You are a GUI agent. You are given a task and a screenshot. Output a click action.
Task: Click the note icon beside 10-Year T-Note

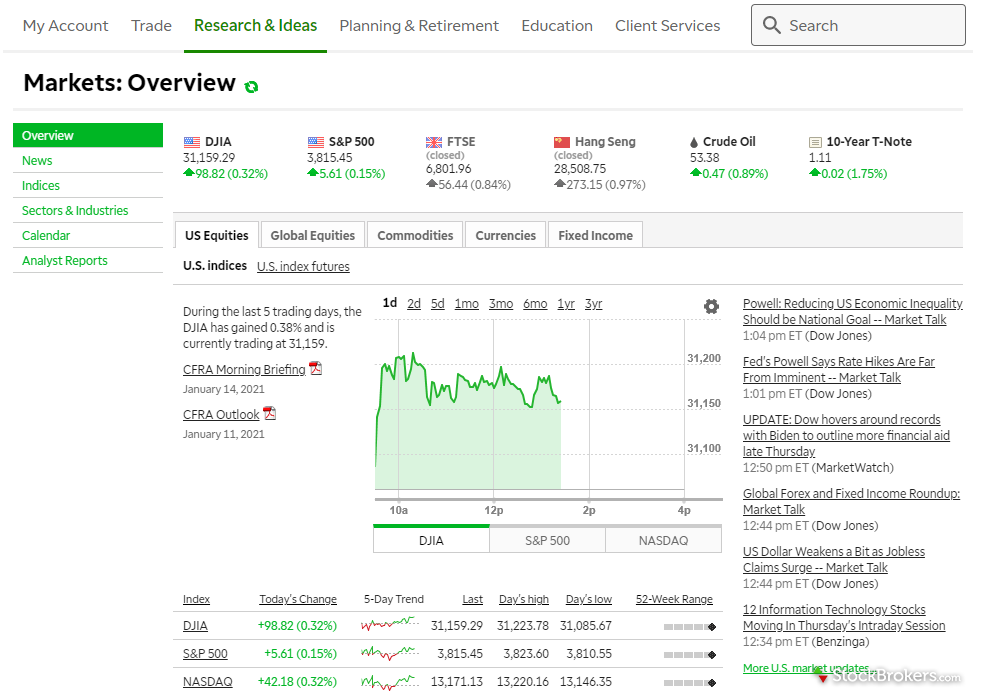tap(815, 142)
